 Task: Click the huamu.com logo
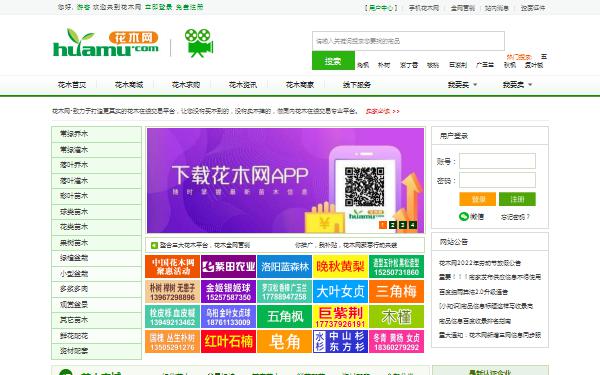pyautogui.click(x=106, y=43)
